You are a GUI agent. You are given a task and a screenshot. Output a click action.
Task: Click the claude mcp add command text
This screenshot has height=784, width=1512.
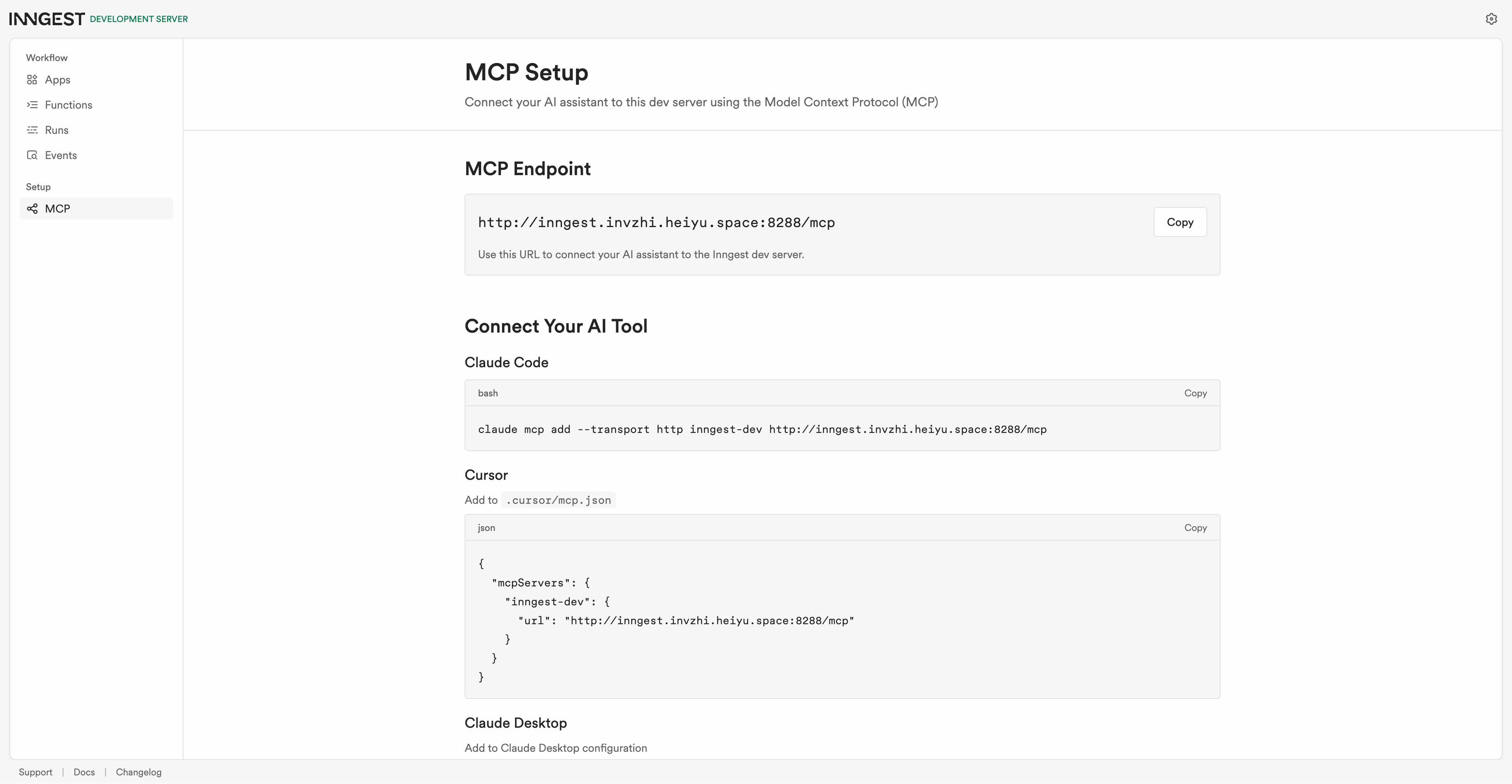coord(762,429)
